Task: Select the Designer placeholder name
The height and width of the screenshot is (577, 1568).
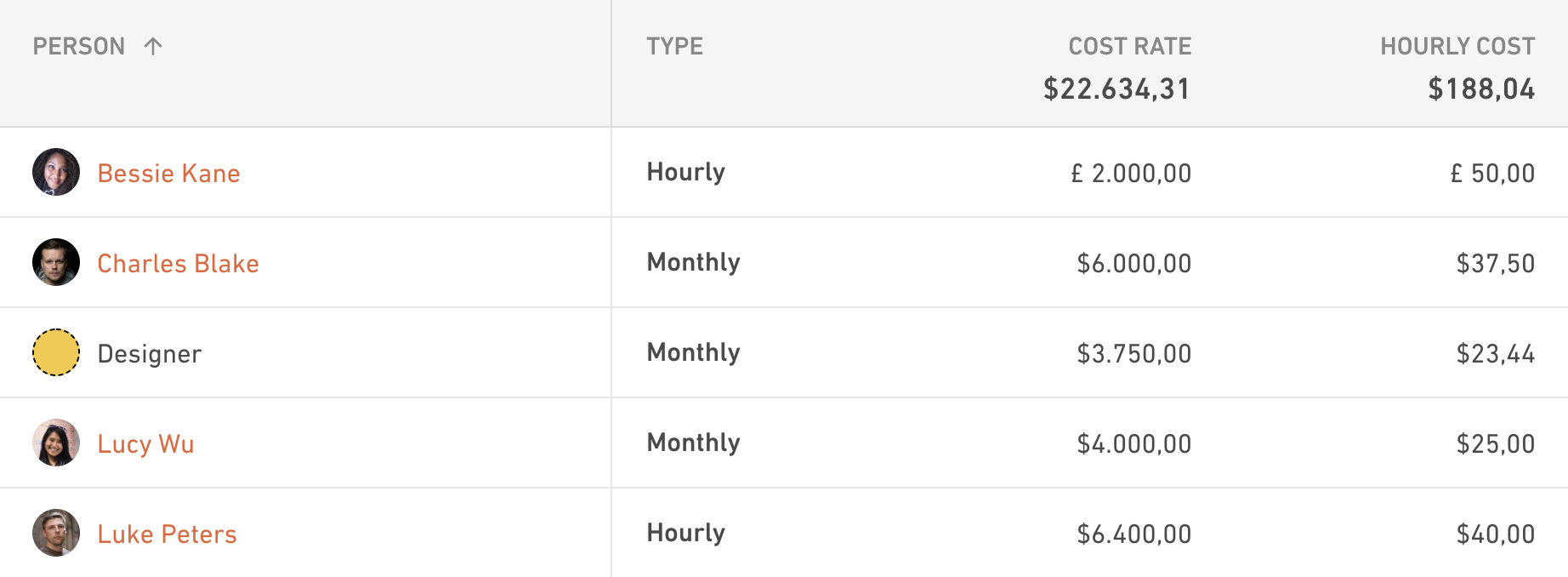Action: coord(150,354)
